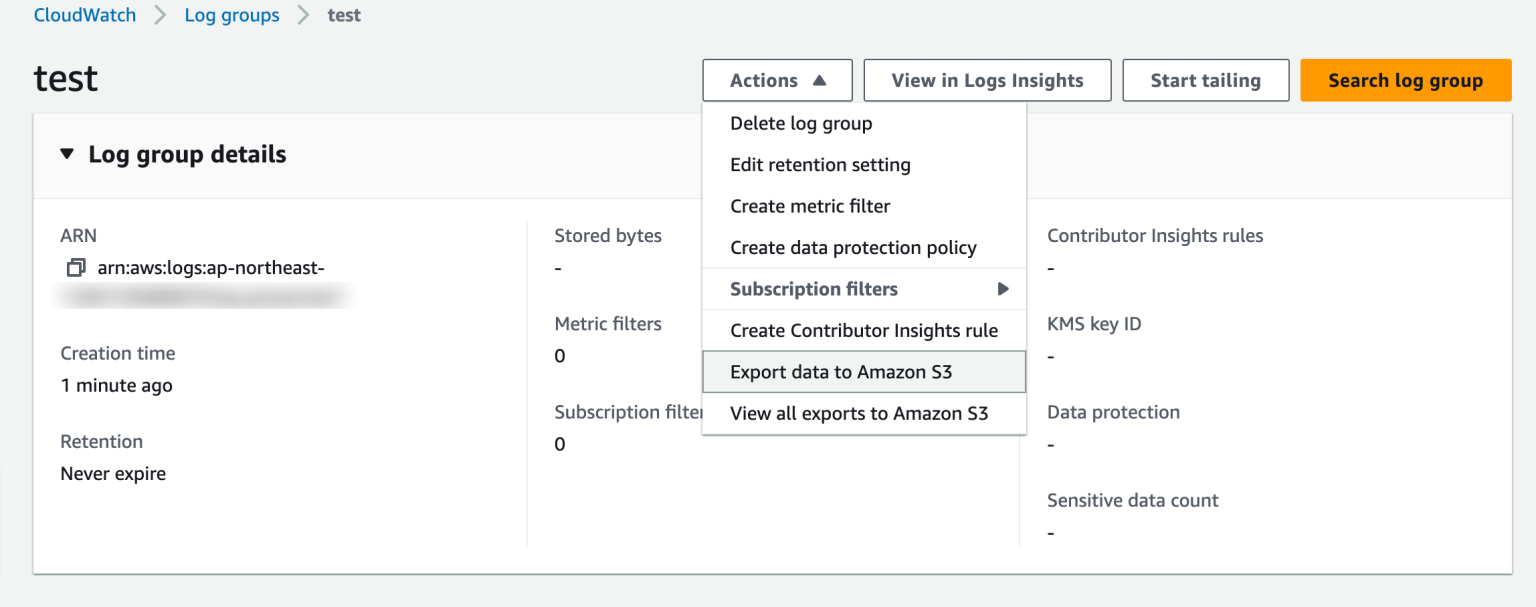
Task: Click the ARN text arn:aws:logs:ap-northeast-
Action: (x=211, y=268)
